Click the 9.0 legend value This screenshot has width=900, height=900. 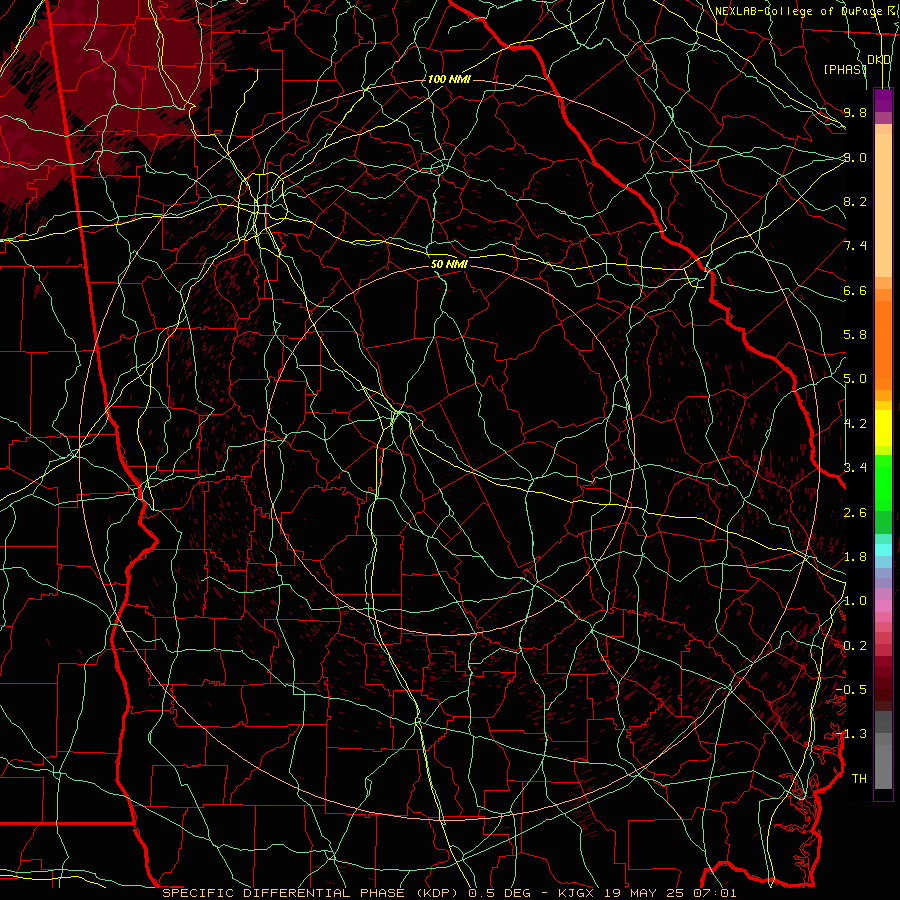click(x=855, y=157)
